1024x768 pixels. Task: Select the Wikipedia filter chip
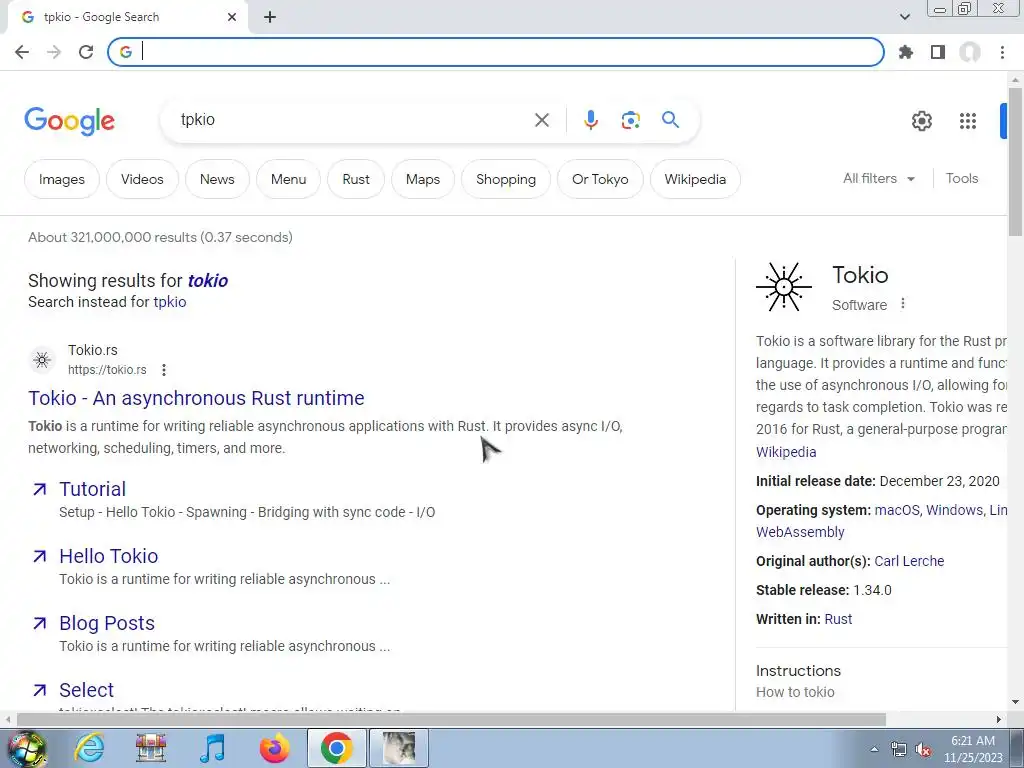[695, 179]
